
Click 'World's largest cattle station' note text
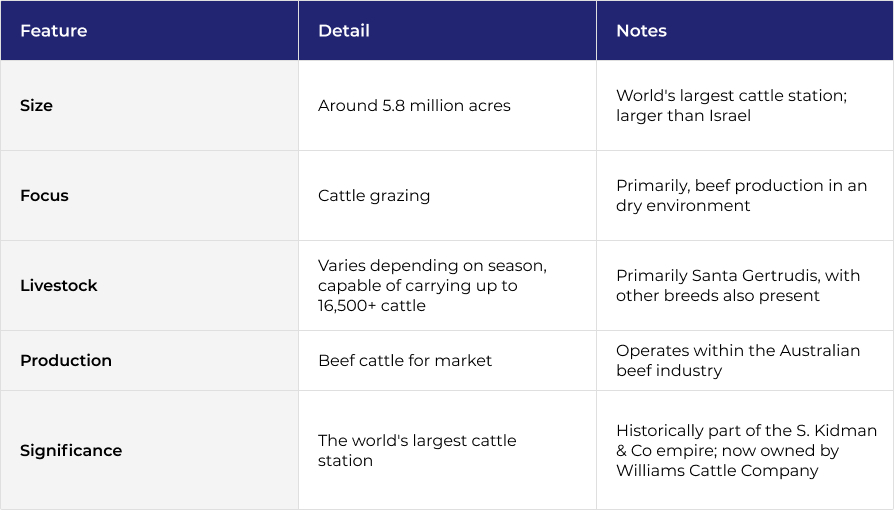[731, 96]
